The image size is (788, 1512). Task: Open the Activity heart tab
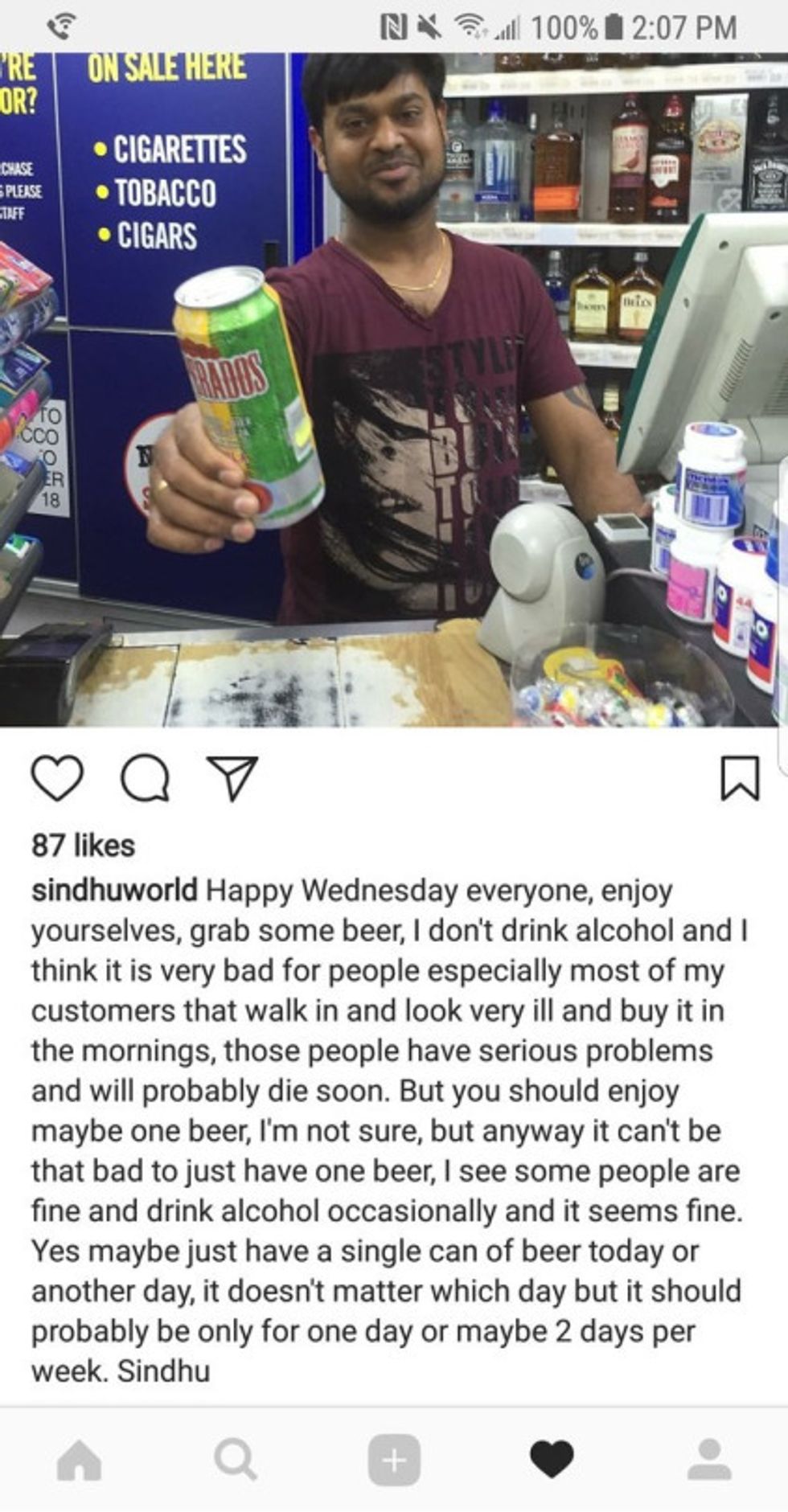click(552, 1460)
